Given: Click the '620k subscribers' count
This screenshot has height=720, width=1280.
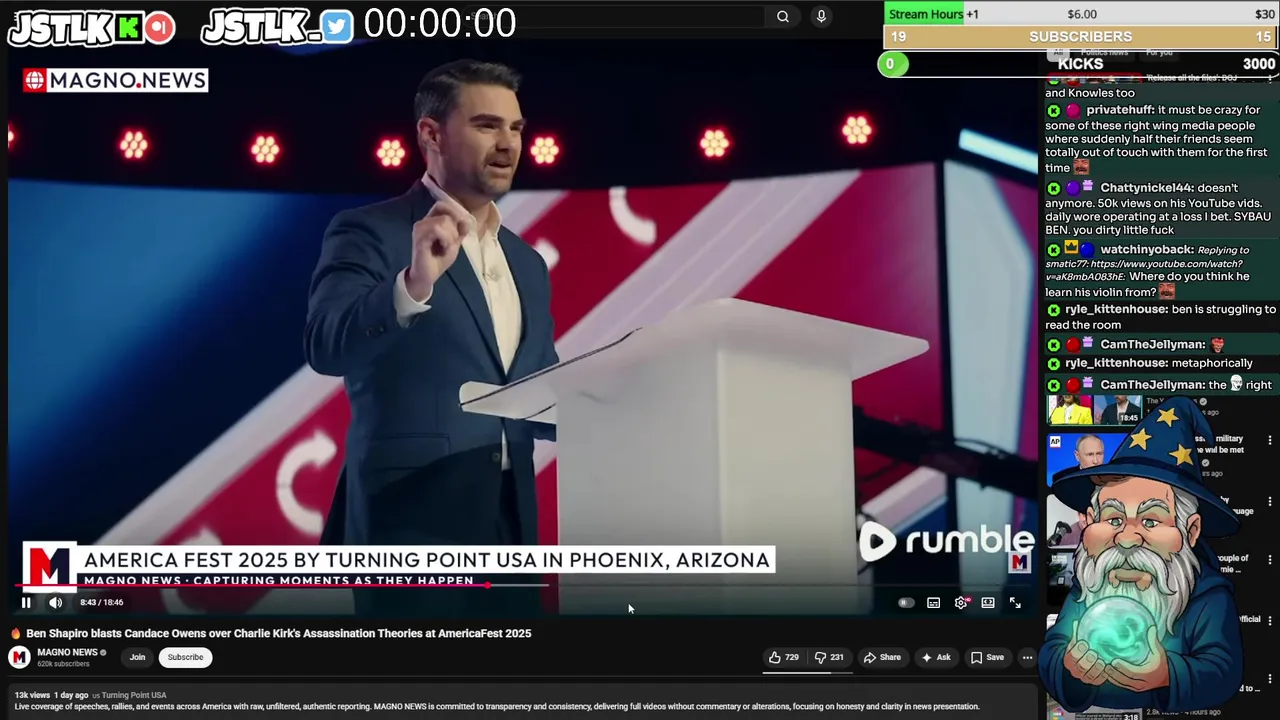Looking at the screenshot, I should point(63,664).
